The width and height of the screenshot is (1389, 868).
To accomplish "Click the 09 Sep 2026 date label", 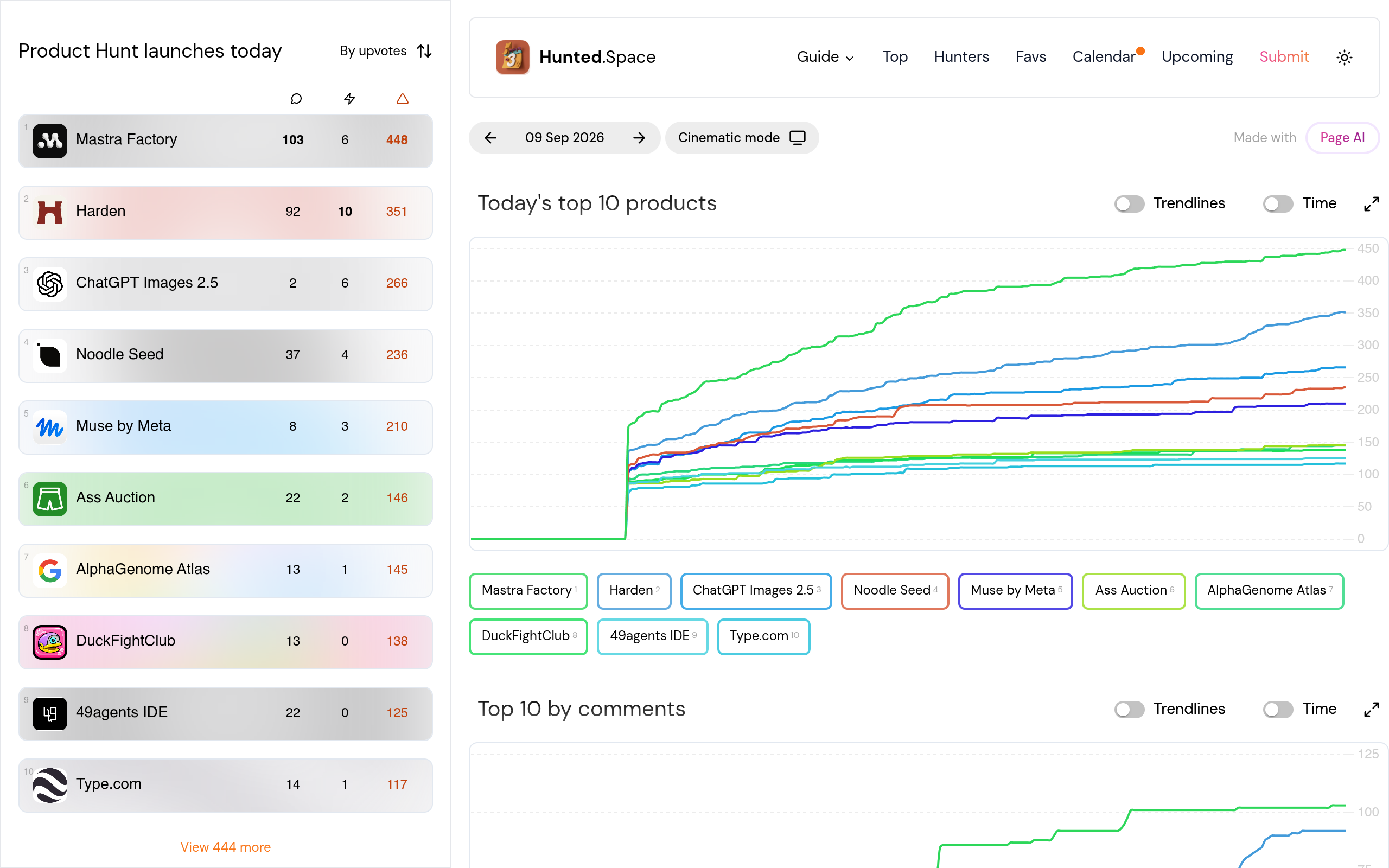I will point(564,138).
